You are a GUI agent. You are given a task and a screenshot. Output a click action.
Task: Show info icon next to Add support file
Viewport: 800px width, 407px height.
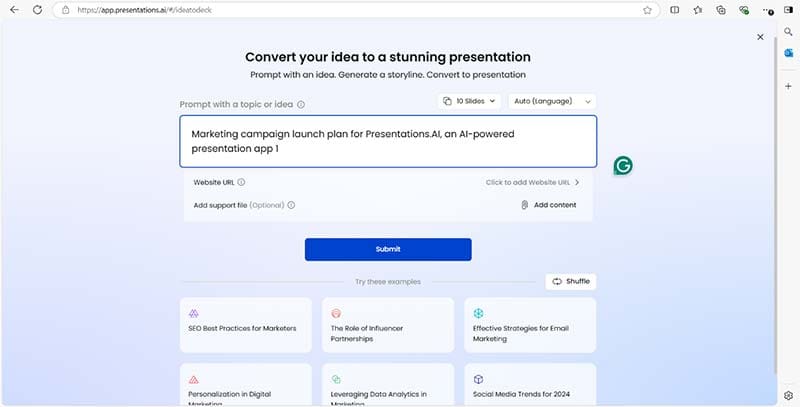pyautogui.click(x=291, y=205)
